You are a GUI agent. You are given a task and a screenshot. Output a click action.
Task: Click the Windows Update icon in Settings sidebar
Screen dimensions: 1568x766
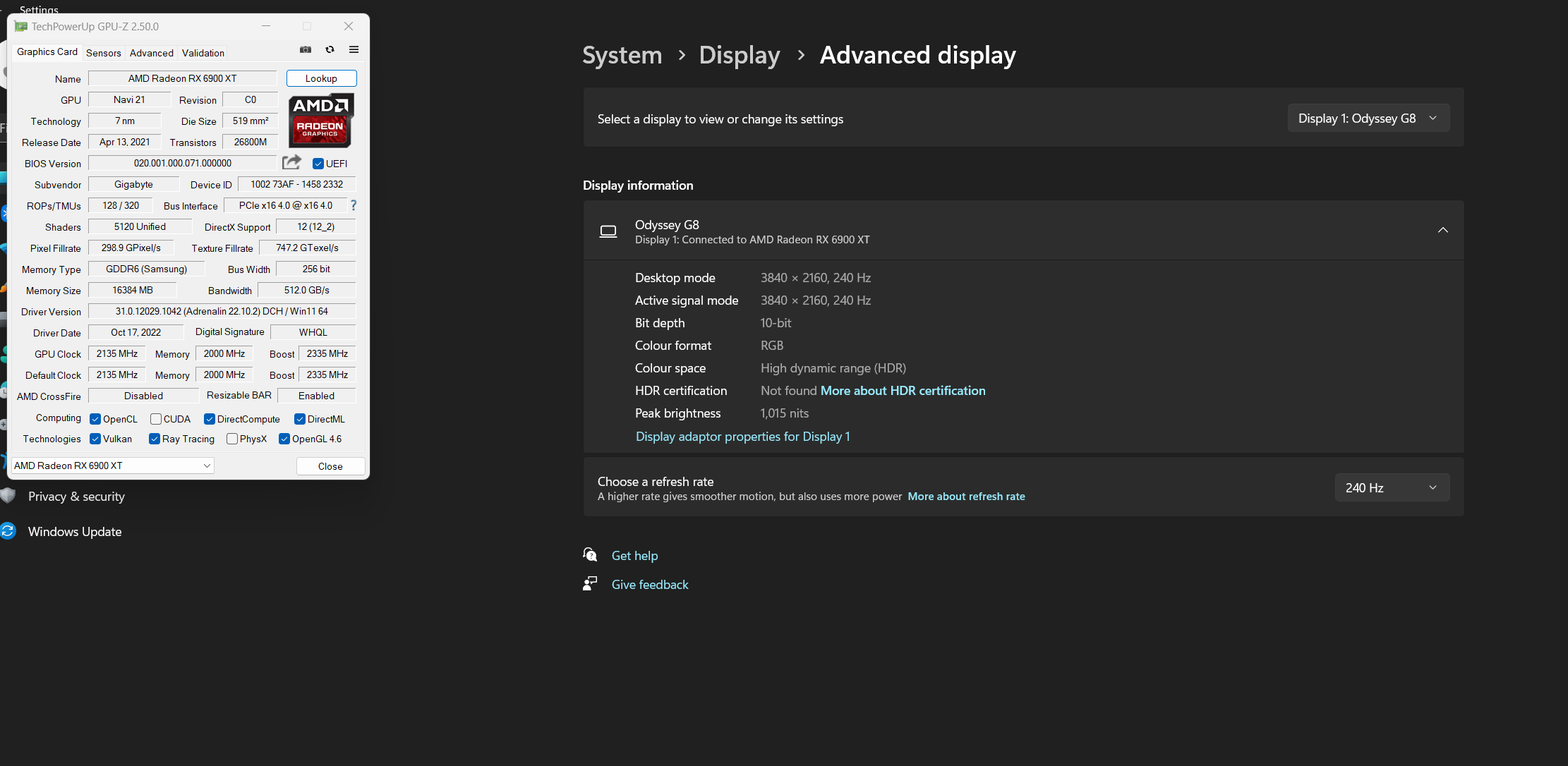pyautogui.click(x=8, y=531)
